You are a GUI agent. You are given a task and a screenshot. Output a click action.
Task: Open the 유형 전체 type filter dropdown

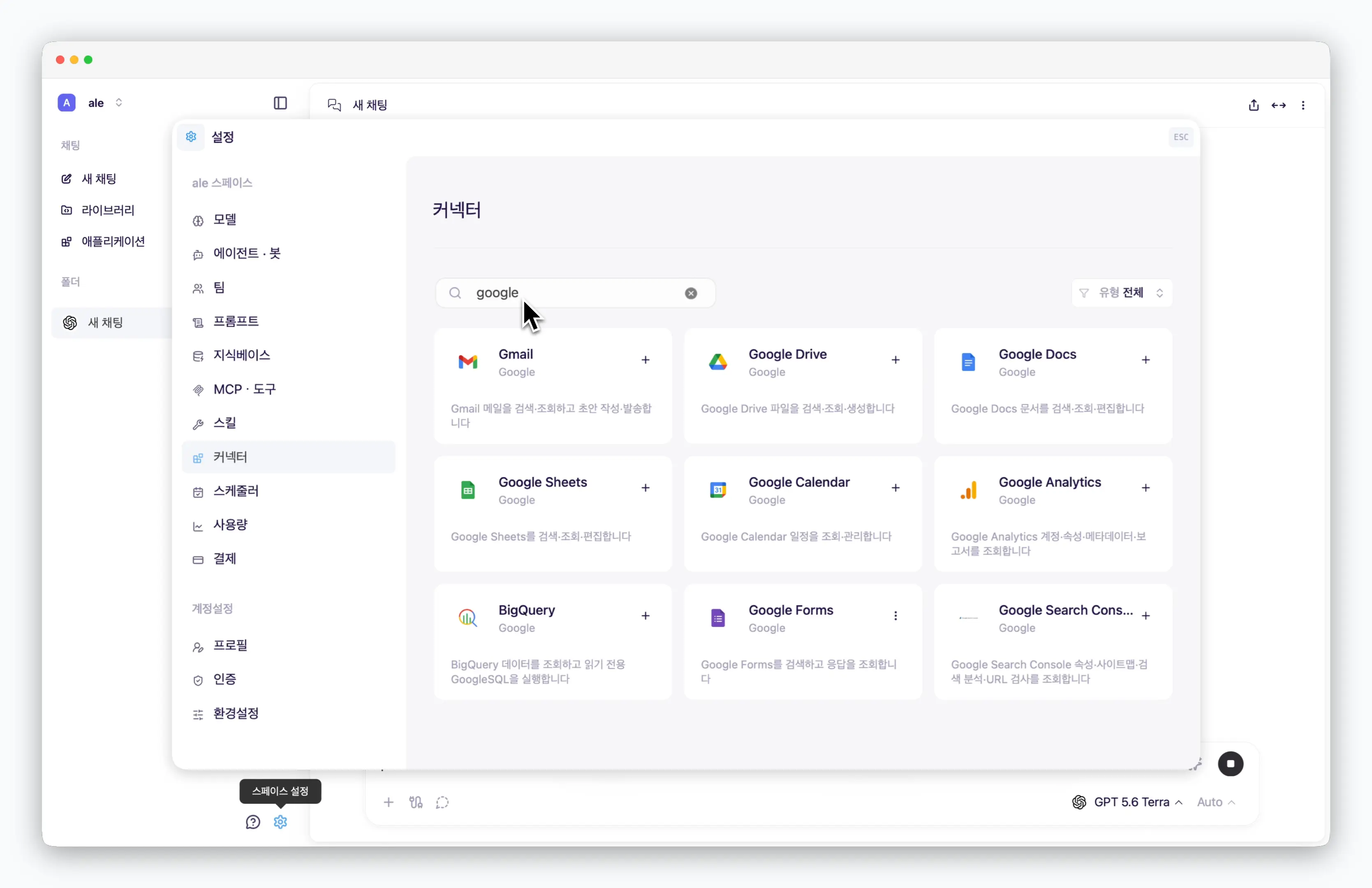1121,293
